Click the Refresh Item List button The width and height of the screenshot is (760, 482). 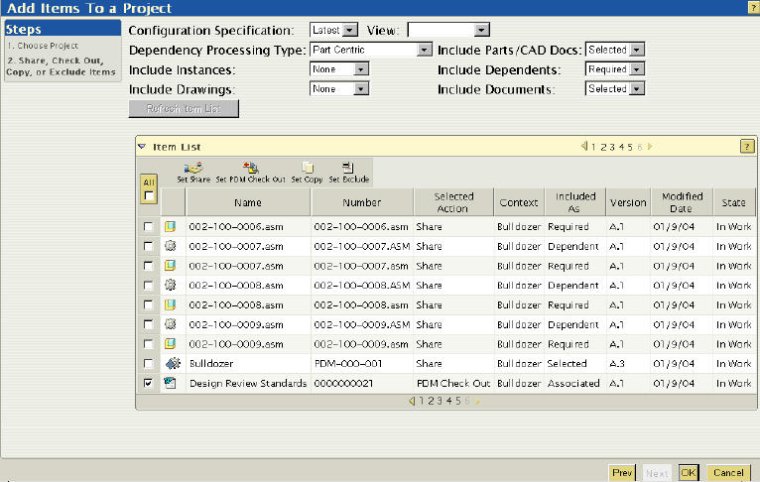[x=184, y=109]
